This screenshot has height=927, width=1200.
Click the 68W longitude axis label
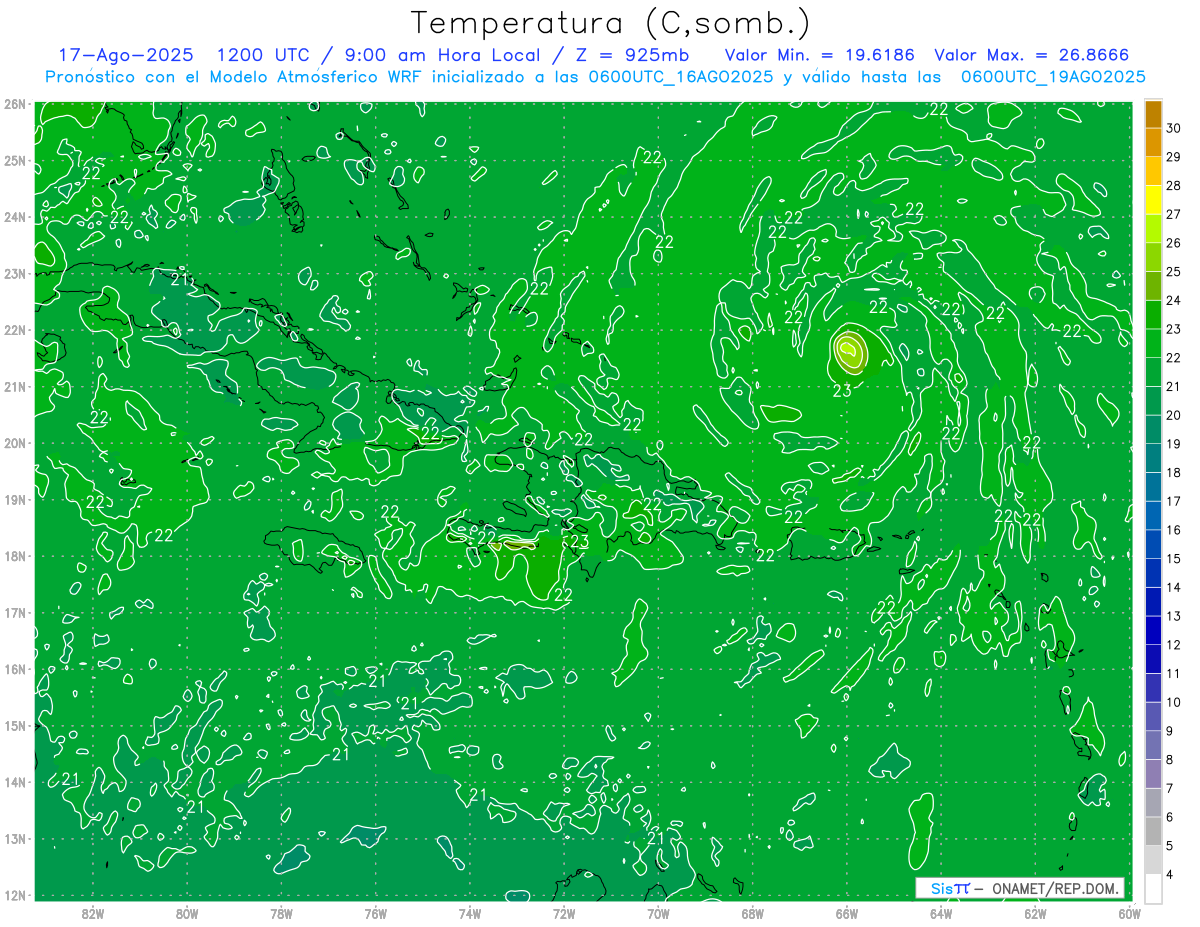[x=752, y=912]
